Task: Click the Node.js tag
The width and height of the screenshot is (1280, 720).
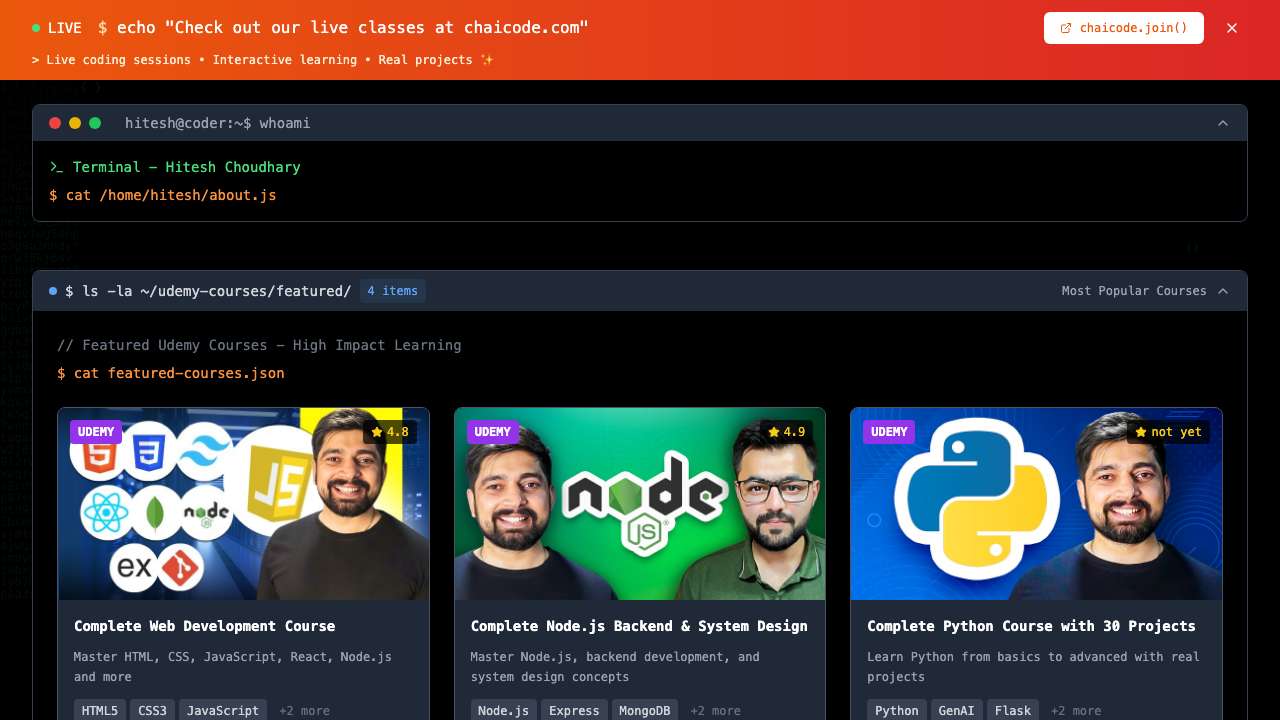Action: (504, 710)
